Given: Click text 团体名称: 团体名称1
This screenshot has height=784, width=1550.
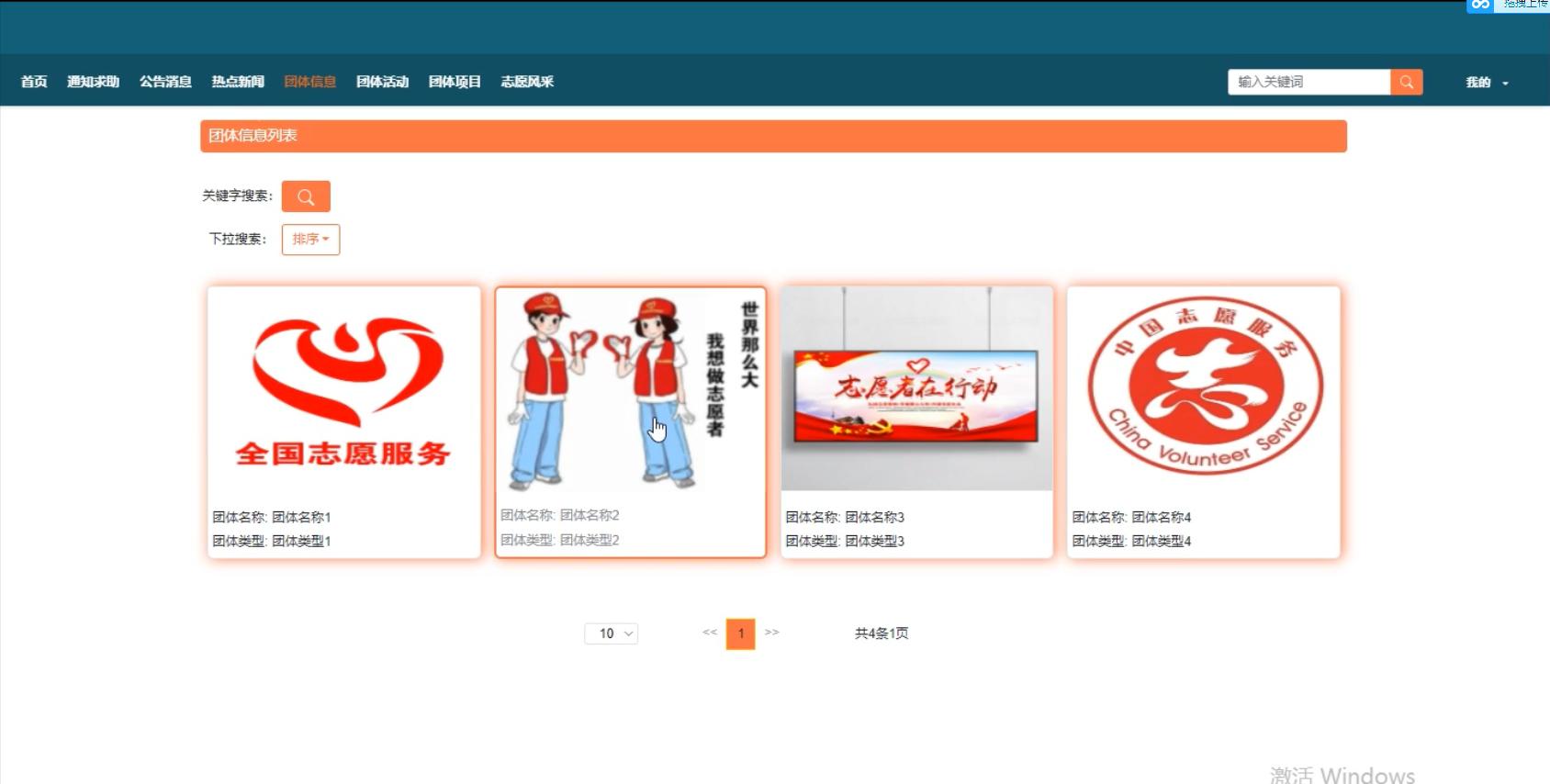Looking at the screenshot, I should click(x=272, y=518).
